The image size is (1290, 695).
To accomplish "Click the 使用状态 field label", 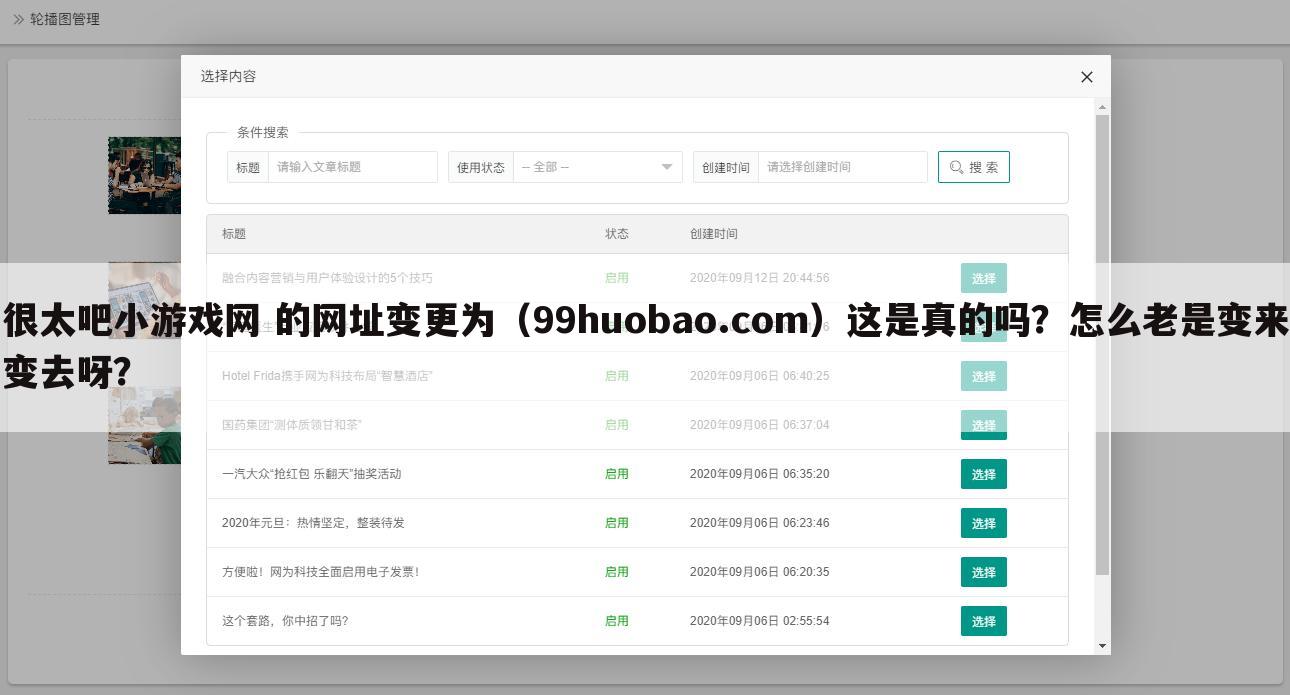I will pos(481,167).
